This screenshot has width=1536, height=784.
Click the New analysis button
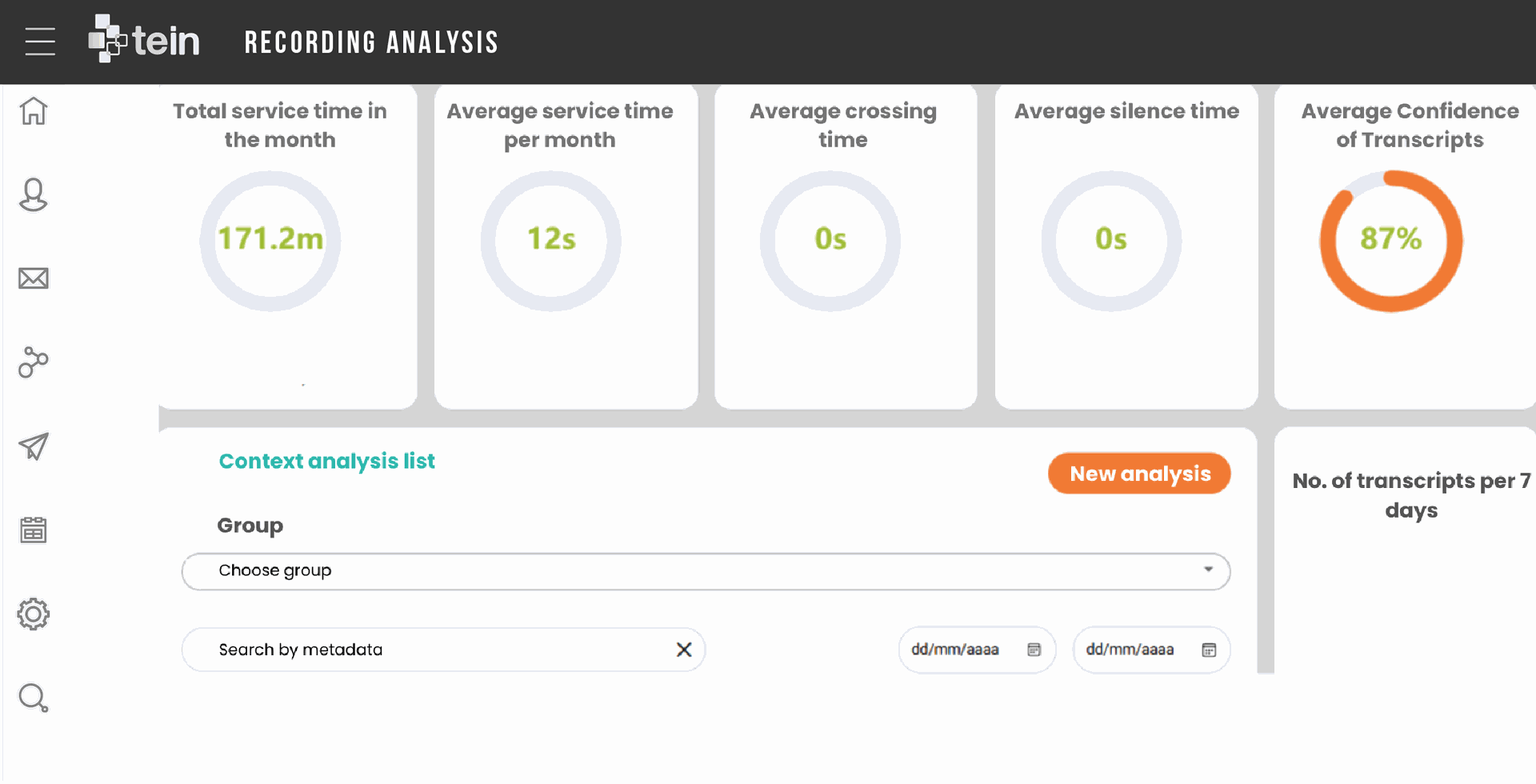click(x=1139, y=474)
